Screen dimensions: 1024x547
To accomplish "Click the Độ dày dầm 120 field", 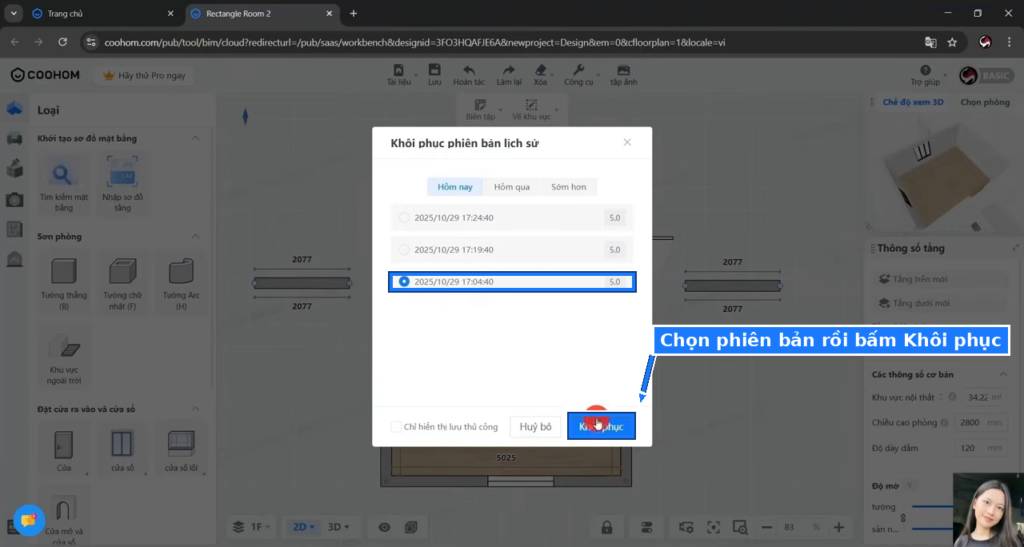I will point(980,448).
